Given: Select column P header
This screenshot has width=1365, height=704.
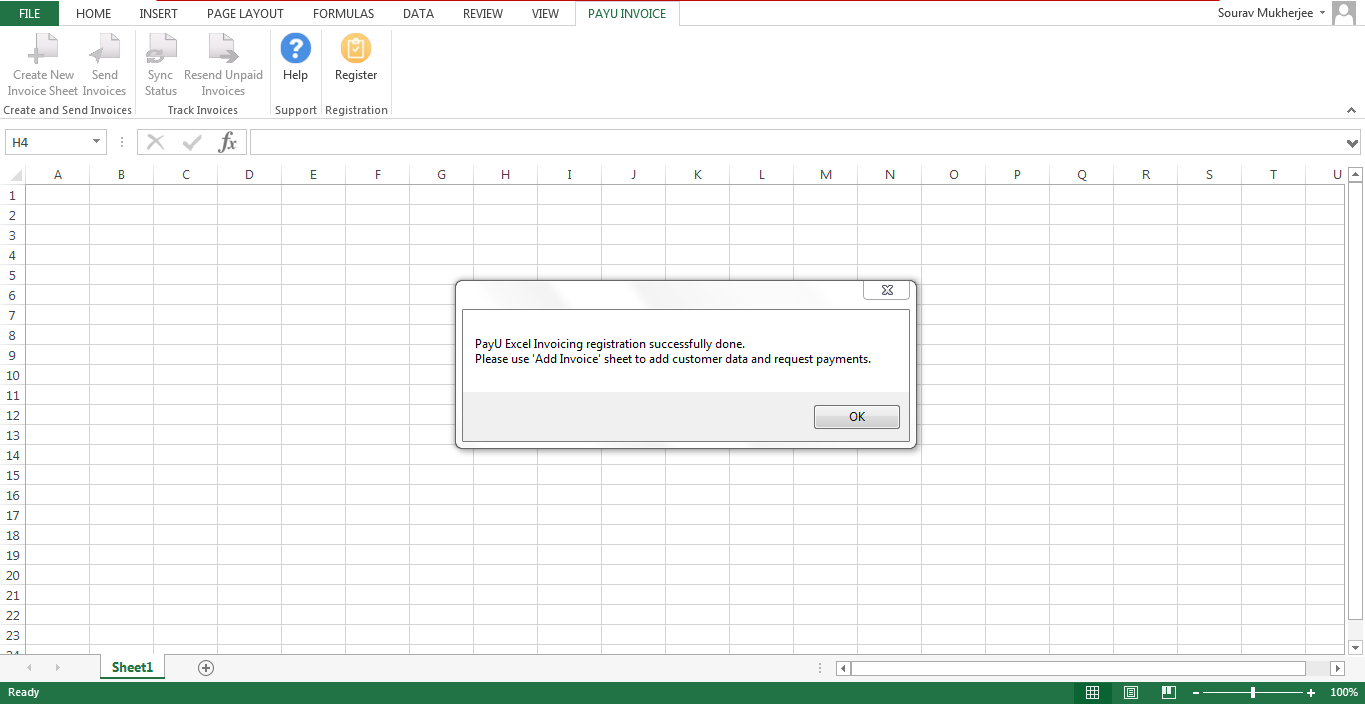Looking at the screenshot, I should 1018,175.
